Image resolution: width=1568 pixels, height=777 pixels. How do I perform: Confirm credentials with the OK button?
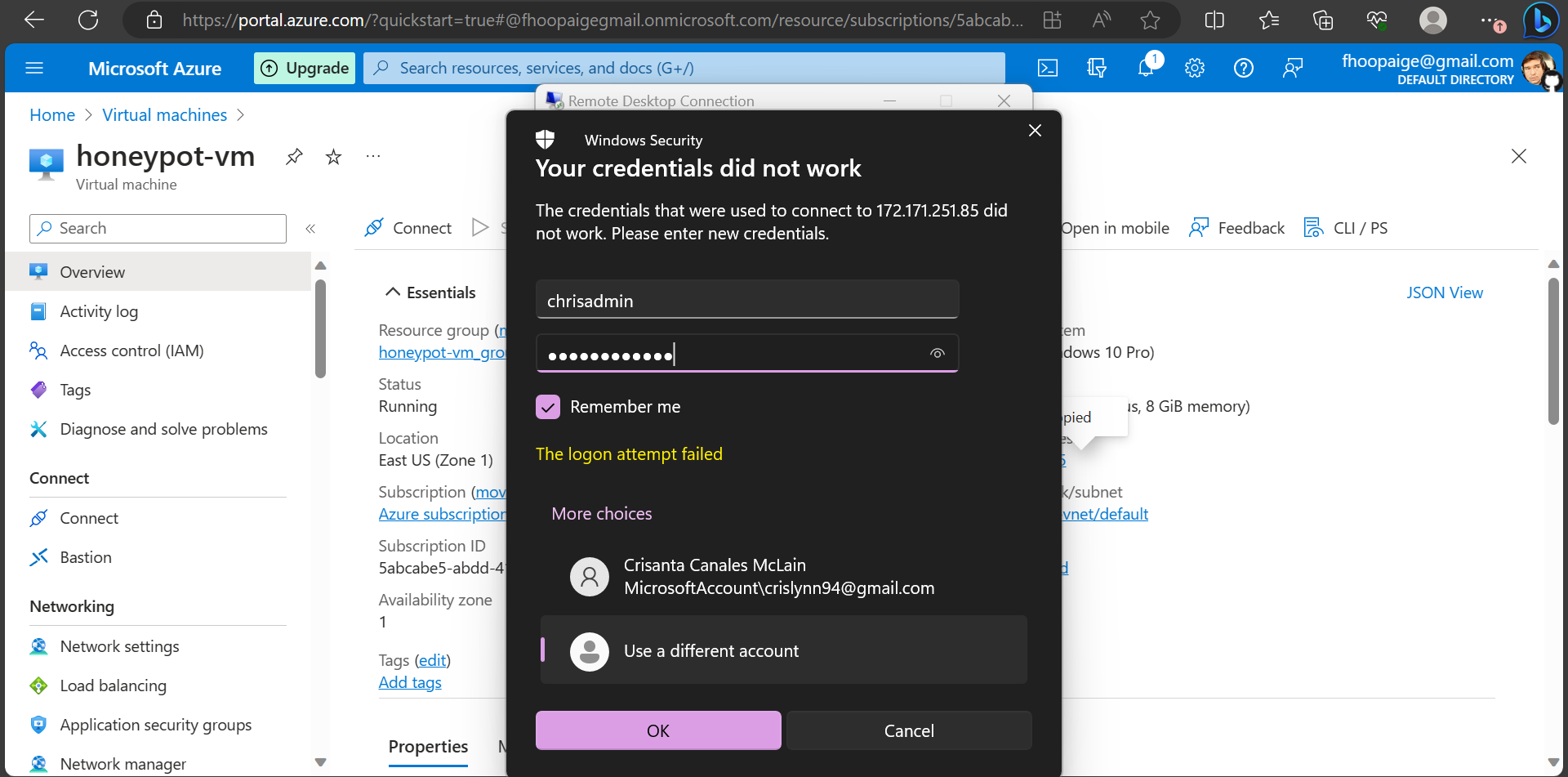pyautogui.click(x=657, y=730)
